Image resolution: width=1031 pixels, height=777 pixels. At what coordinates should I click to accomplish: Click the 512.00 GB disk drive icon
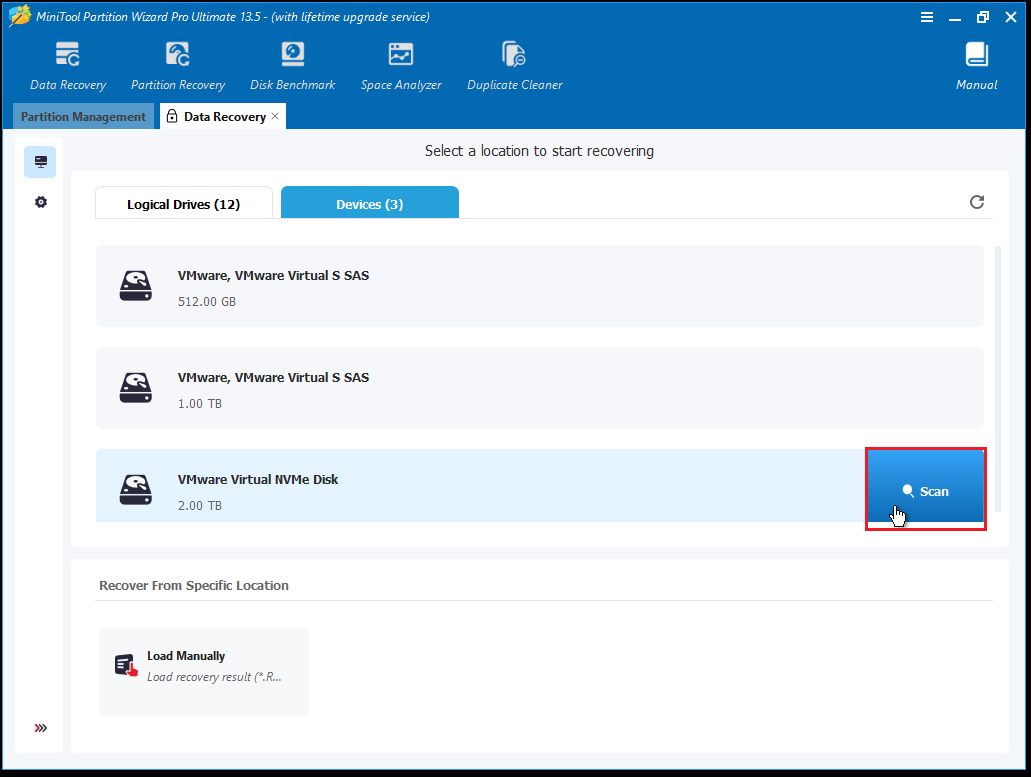pyautogui.click(x=135, y=286)
